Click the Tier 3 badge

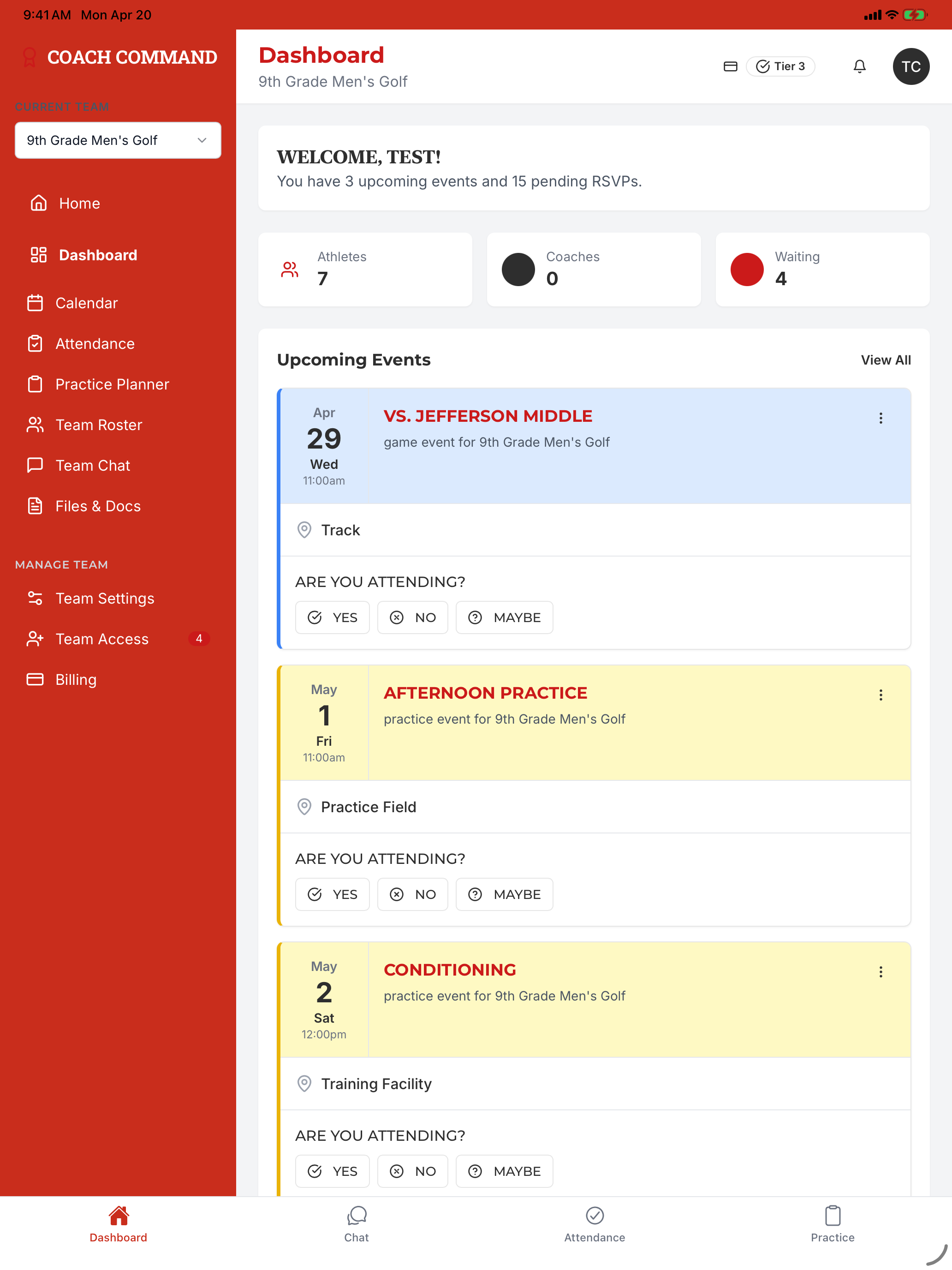[780, 66]
